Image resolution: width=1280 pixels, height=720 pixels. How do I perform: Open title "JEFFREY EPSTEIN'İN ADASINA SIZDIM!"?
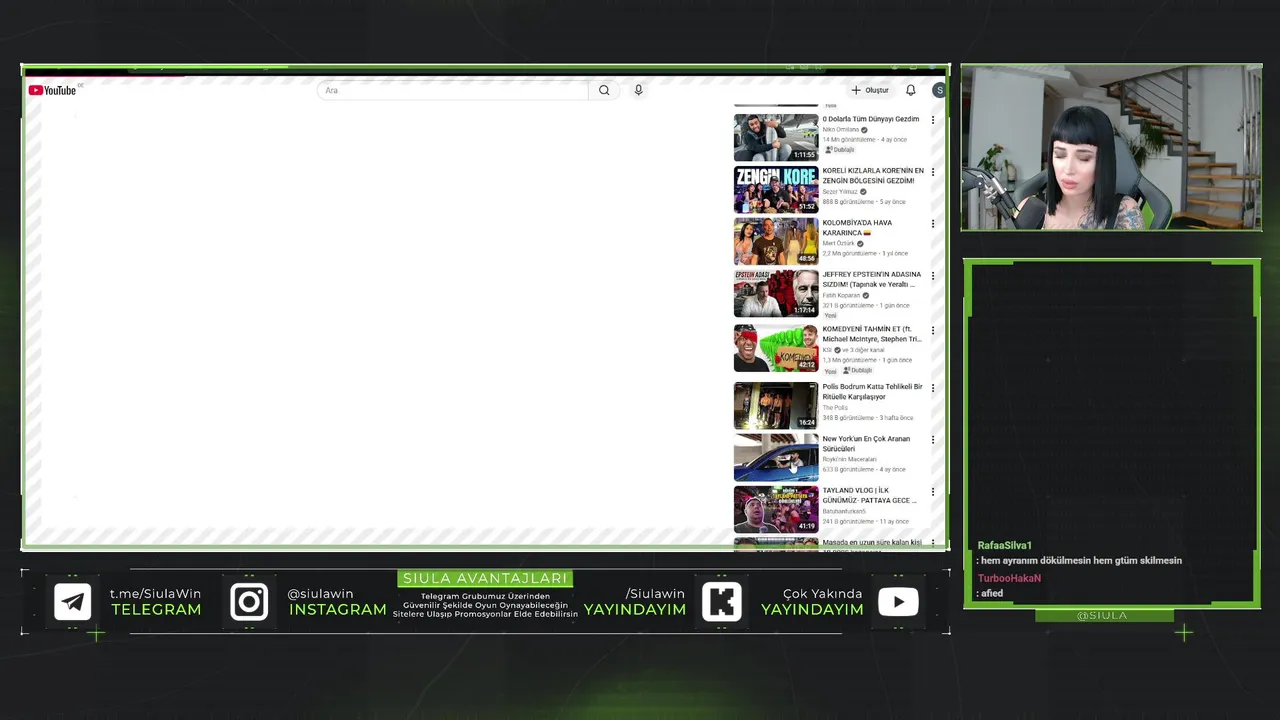(x=870, y=279)
